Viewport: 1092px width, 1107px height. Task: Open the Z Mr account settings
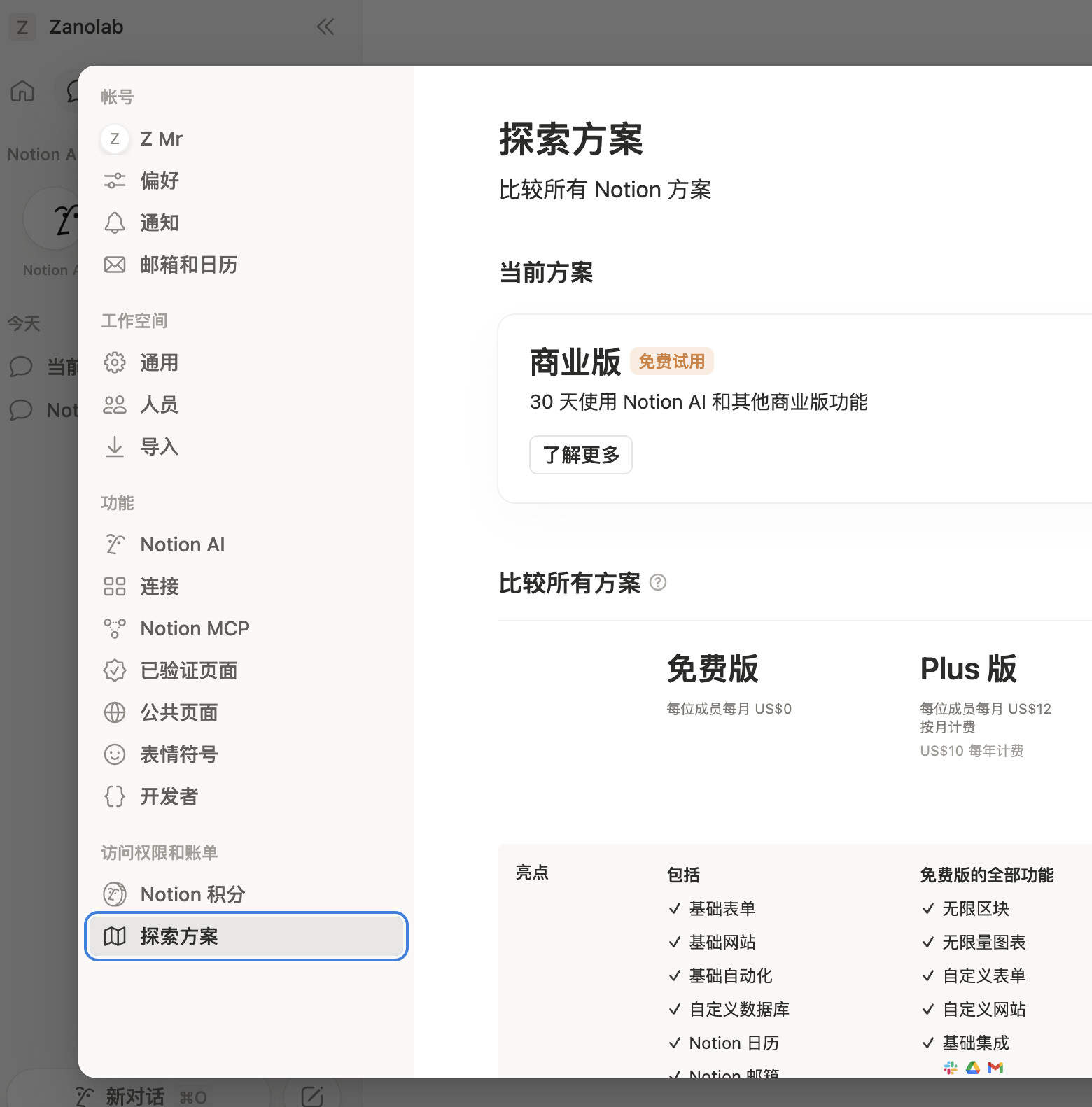246,139
